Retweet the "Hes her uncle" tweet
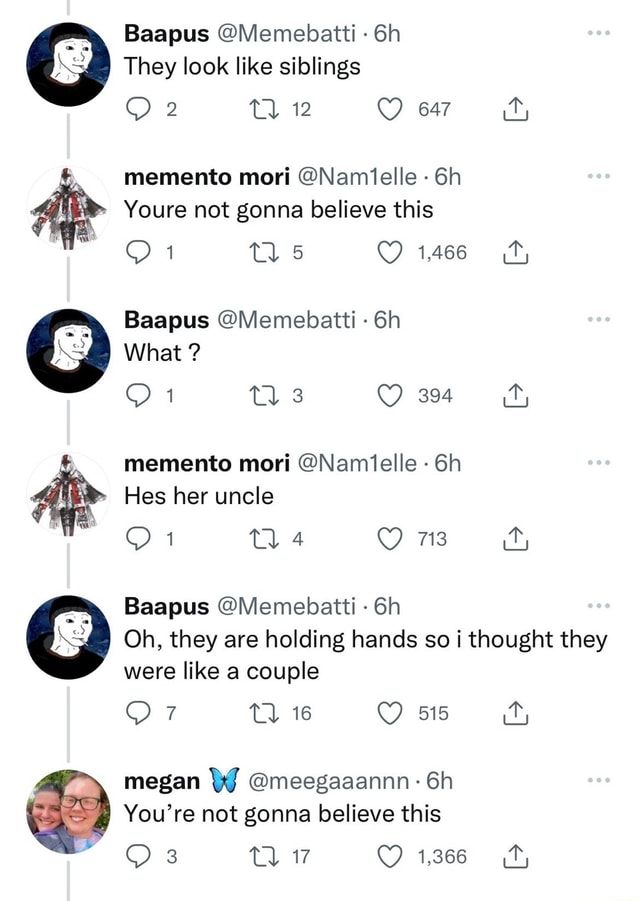Viewport: 640px width, 901px height. [263, 539]
